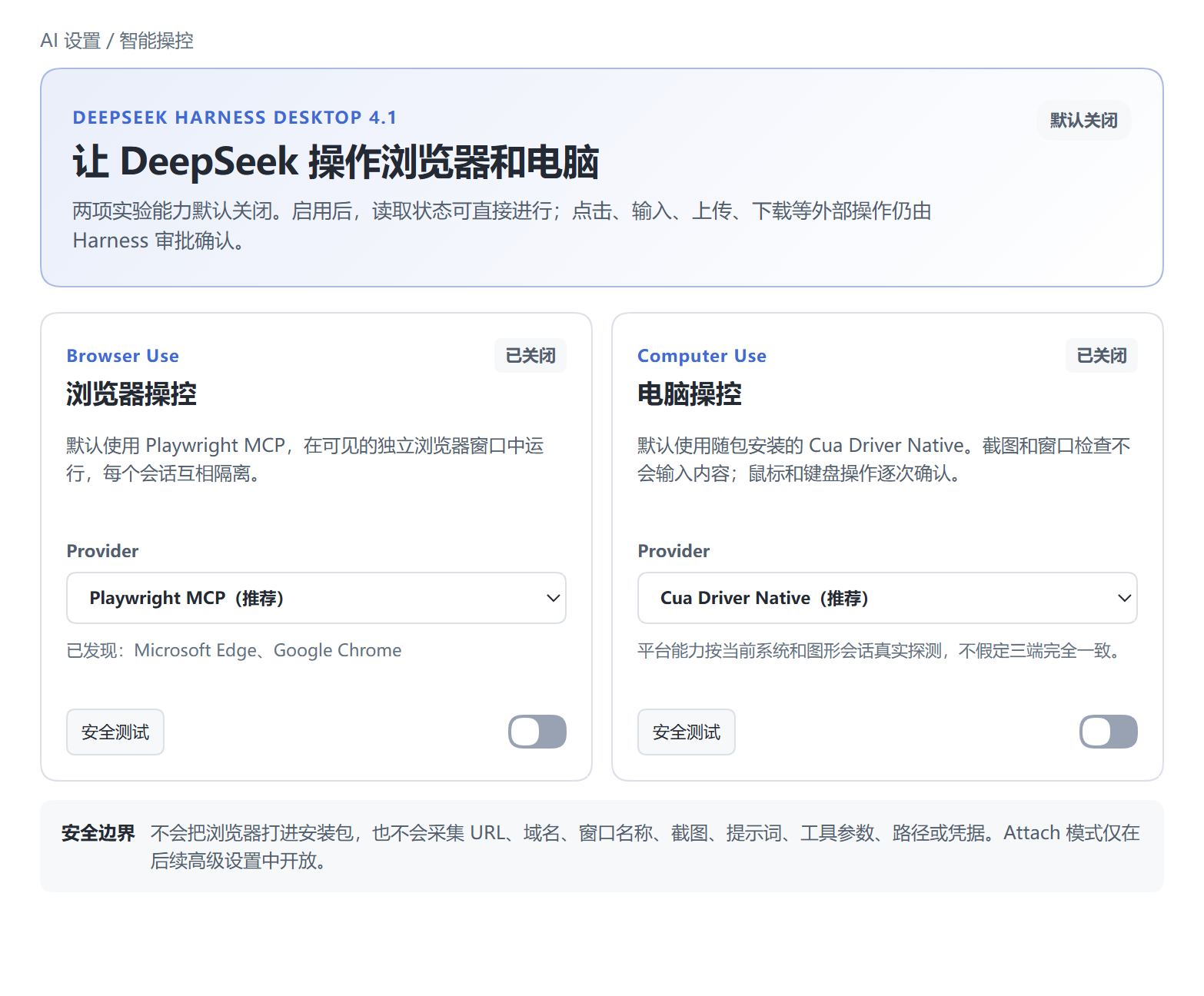The height and width of the screenshot is (996, 1204).
Task: Click 安全测试 button in Computer Use card
Action: [x=687, y=732]
